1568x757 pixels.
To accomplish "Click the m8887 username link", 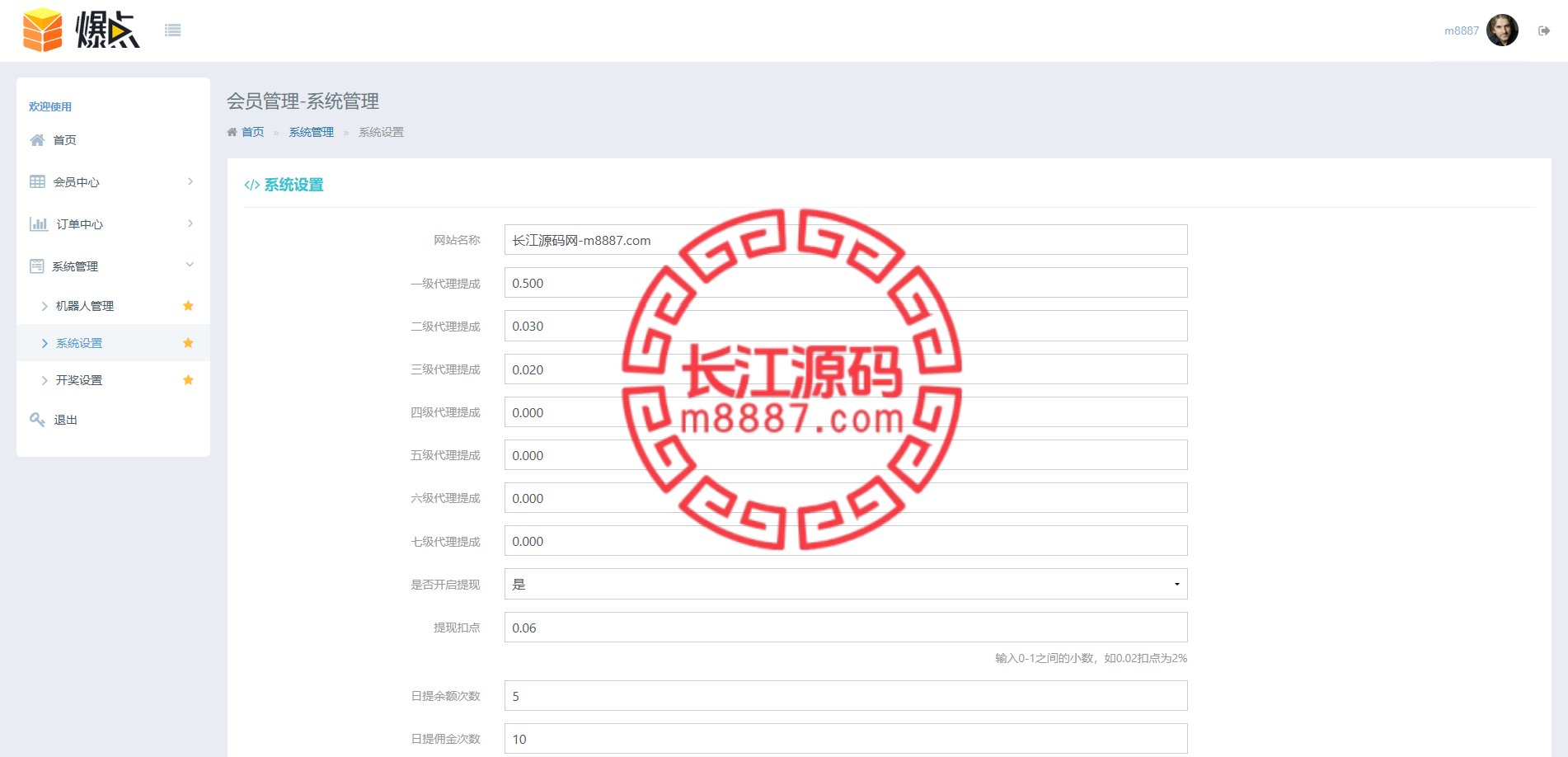I will coord(1461,31).
